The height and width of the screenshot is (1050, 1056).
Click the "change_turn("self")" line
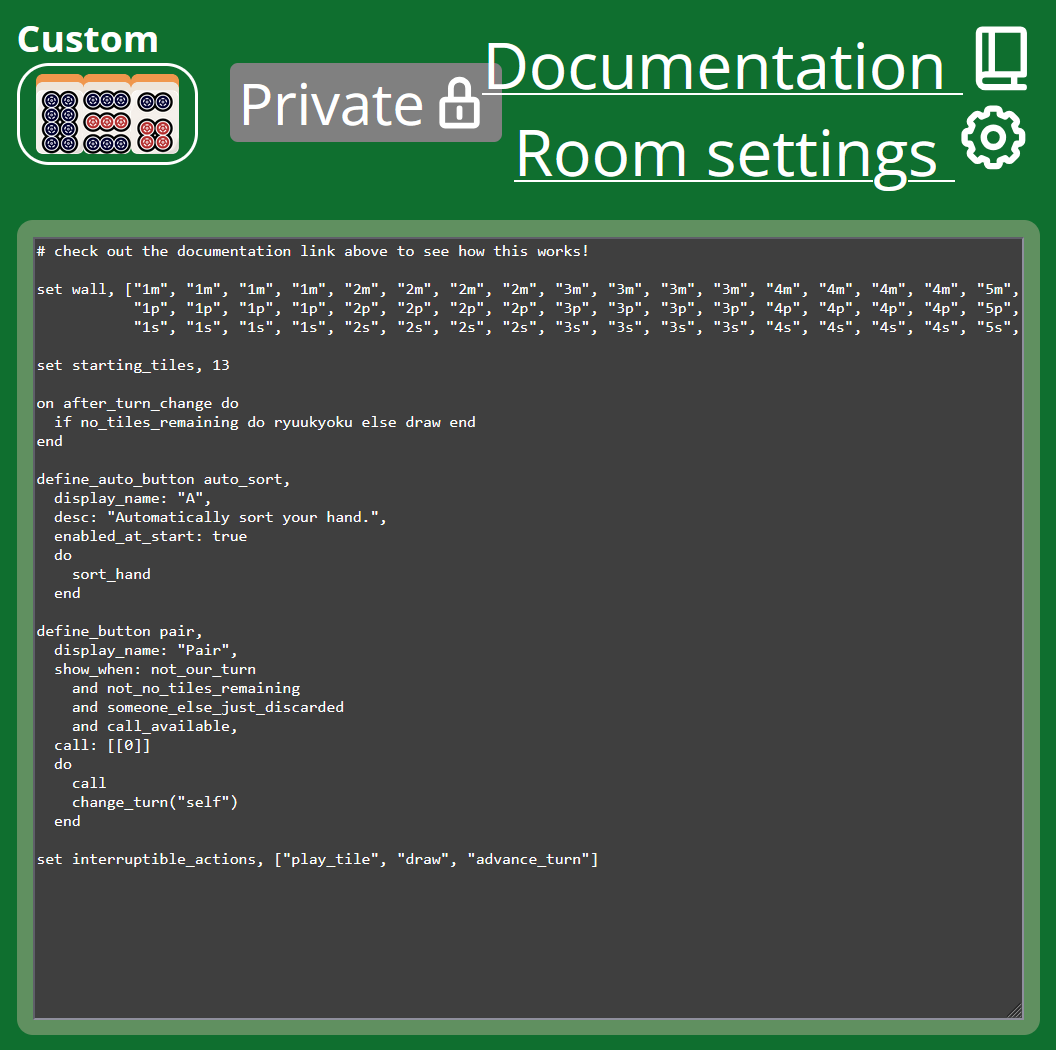pyautogui.click(x=155, y=802)
